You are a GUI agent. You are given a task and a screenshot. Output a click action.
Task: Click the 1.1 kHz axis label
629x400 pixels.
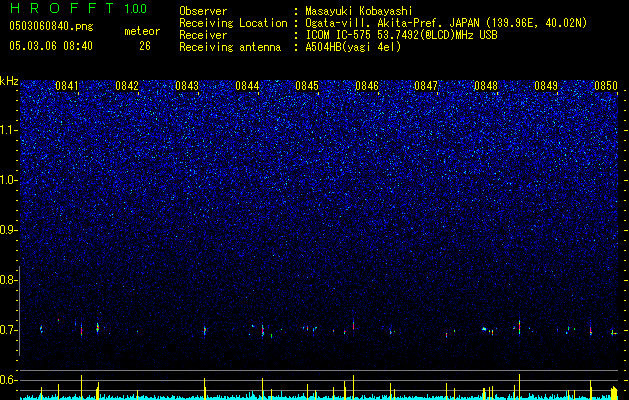(x=9, y=130)
